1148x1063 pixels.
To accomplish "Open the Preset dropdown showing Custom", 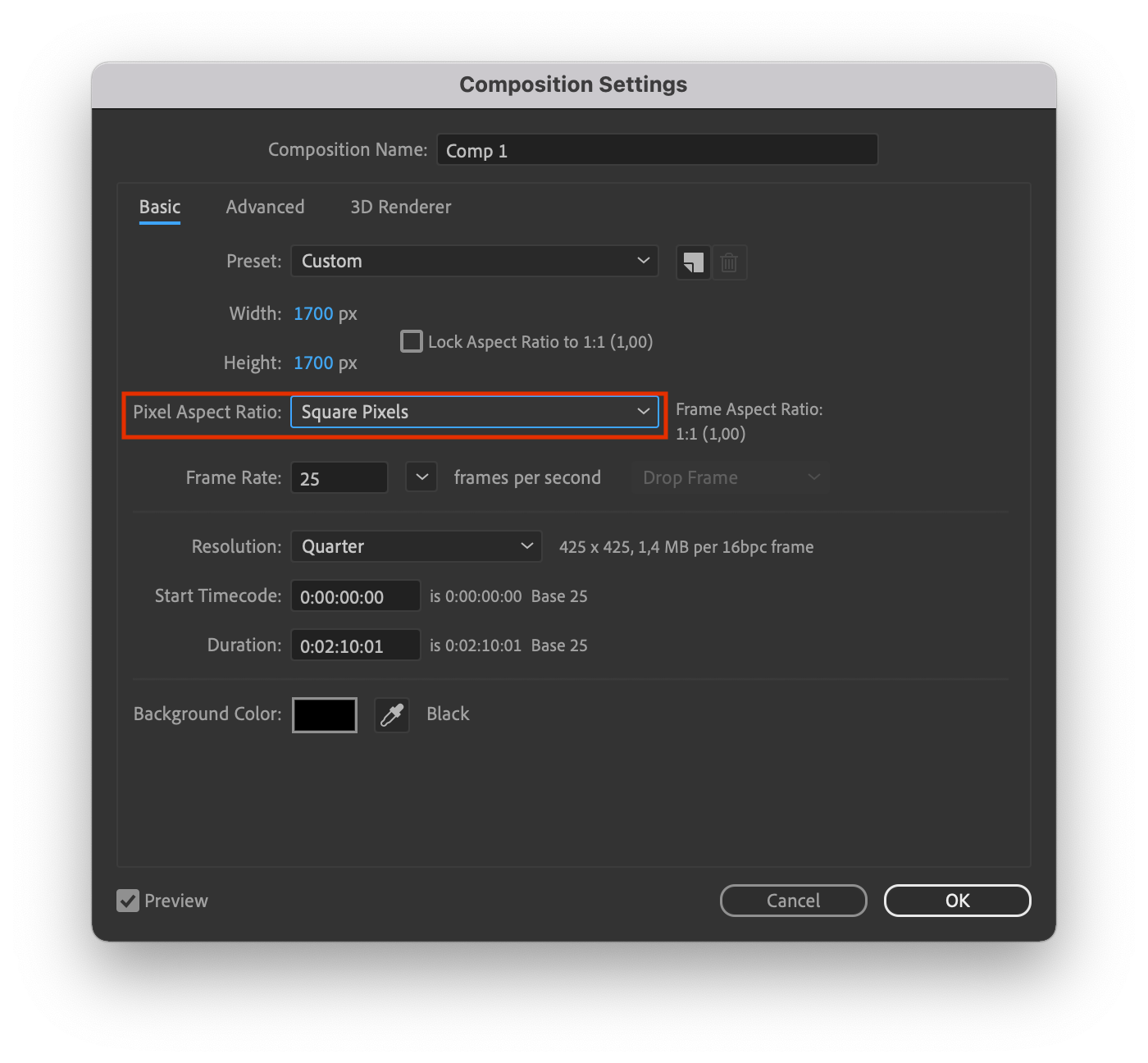I will coord(474,261).
